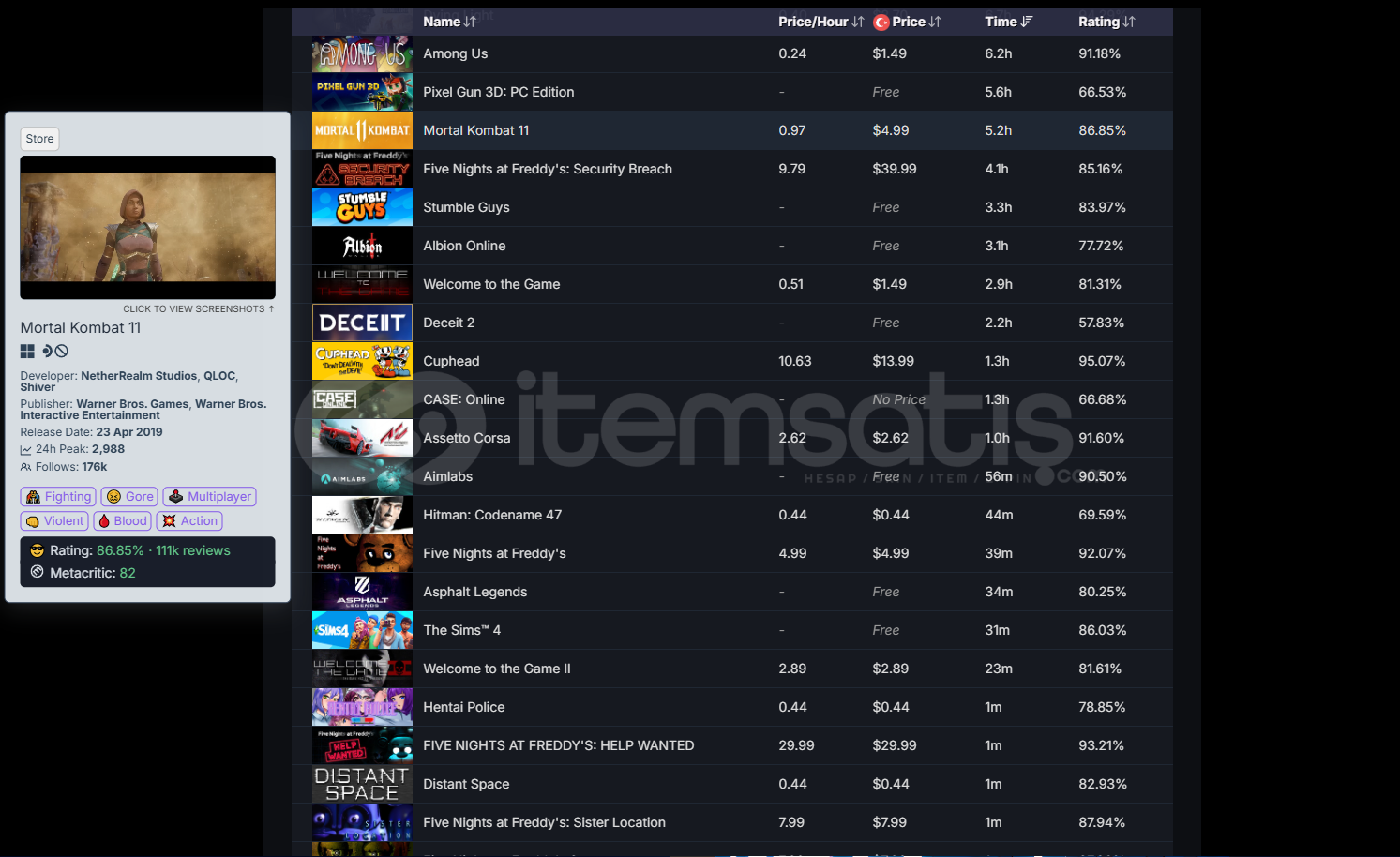
Task: Select the Gore tag
Action: tap(129, 497)
